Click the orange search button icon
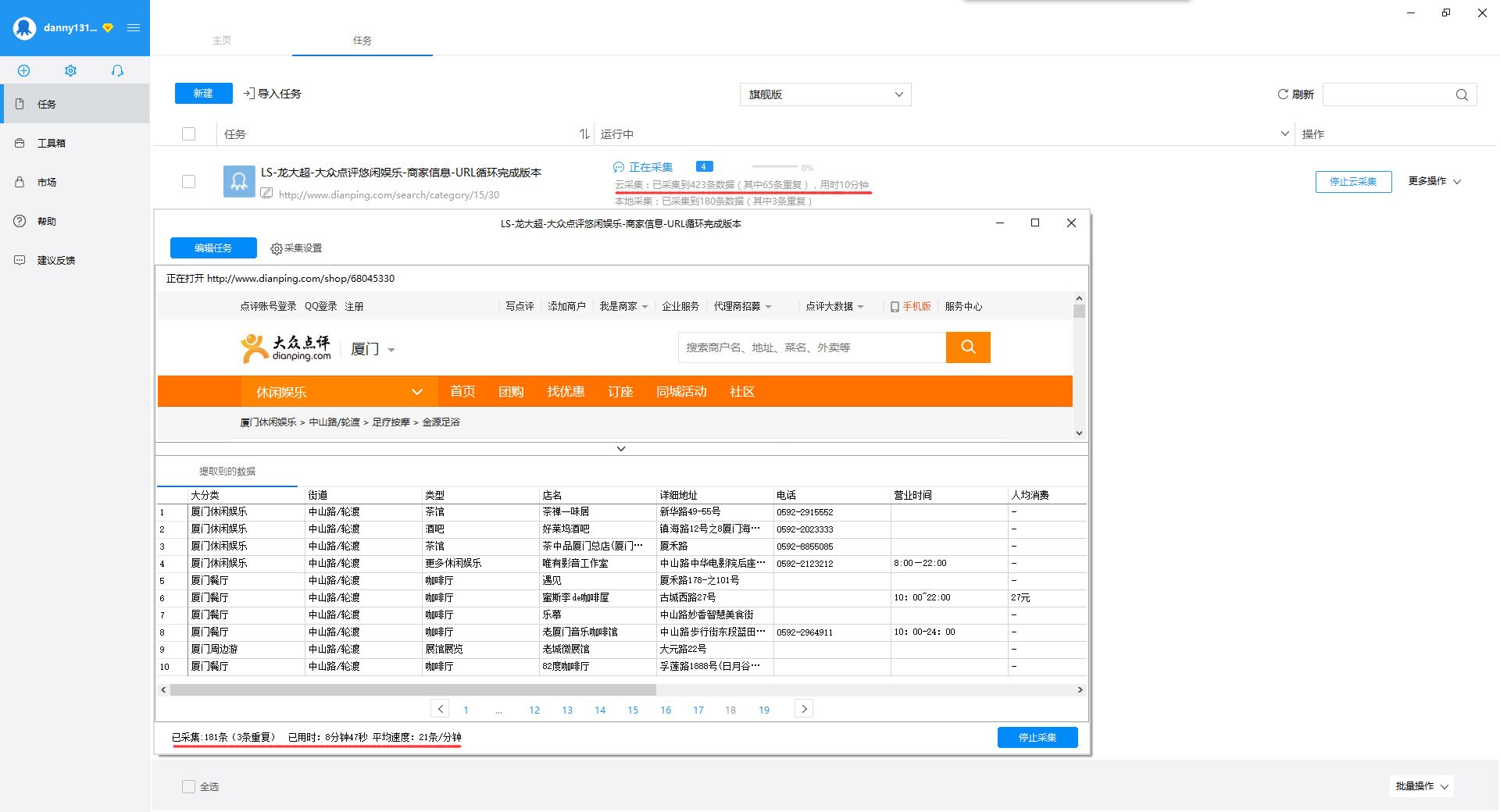Image resolution: width=1500 pixels, height=812 pixels. click(x=968, y=347)
